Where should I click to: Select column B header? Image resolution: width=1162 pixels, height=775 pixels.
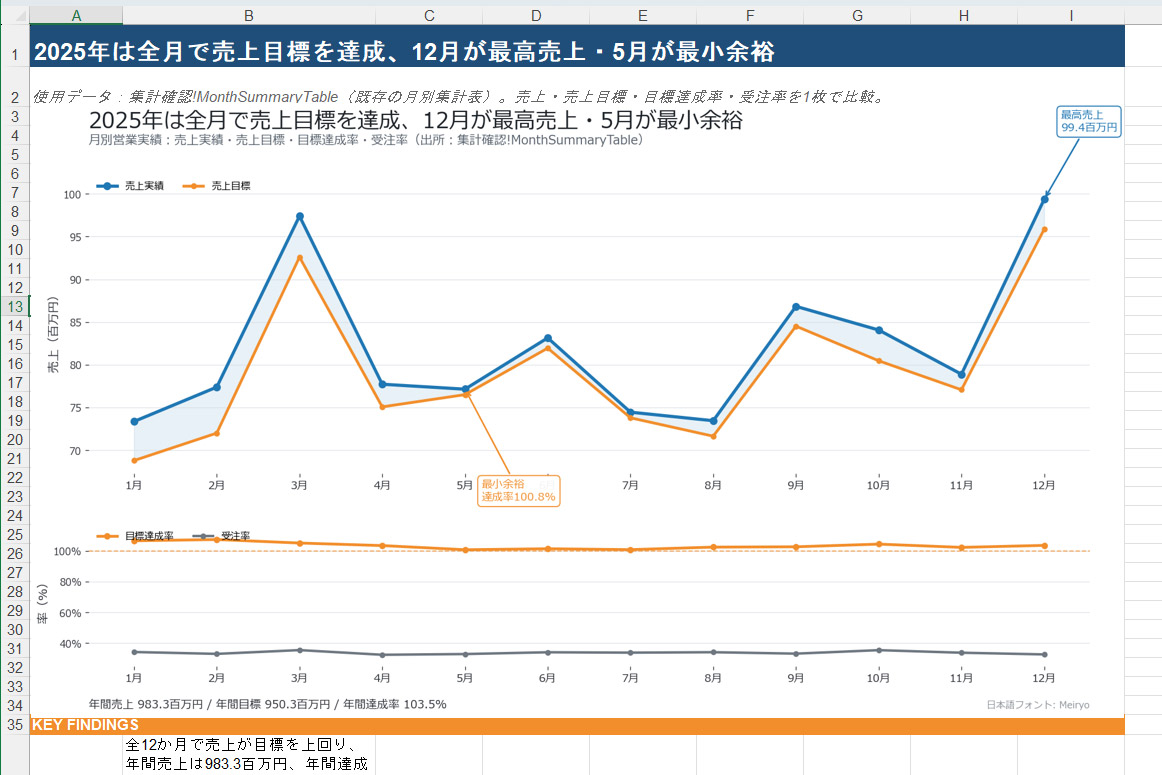coord(249,16)
